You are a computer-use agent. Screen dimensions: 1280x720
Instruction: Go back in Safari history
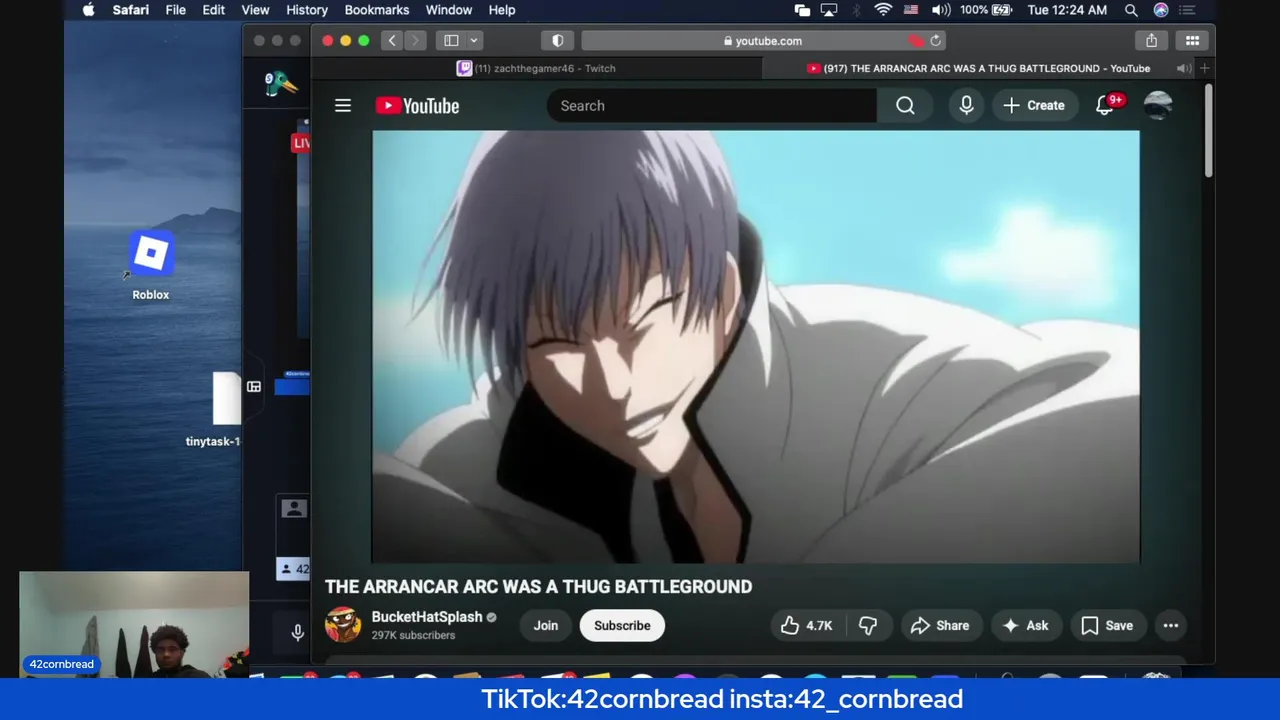point(392,41)
